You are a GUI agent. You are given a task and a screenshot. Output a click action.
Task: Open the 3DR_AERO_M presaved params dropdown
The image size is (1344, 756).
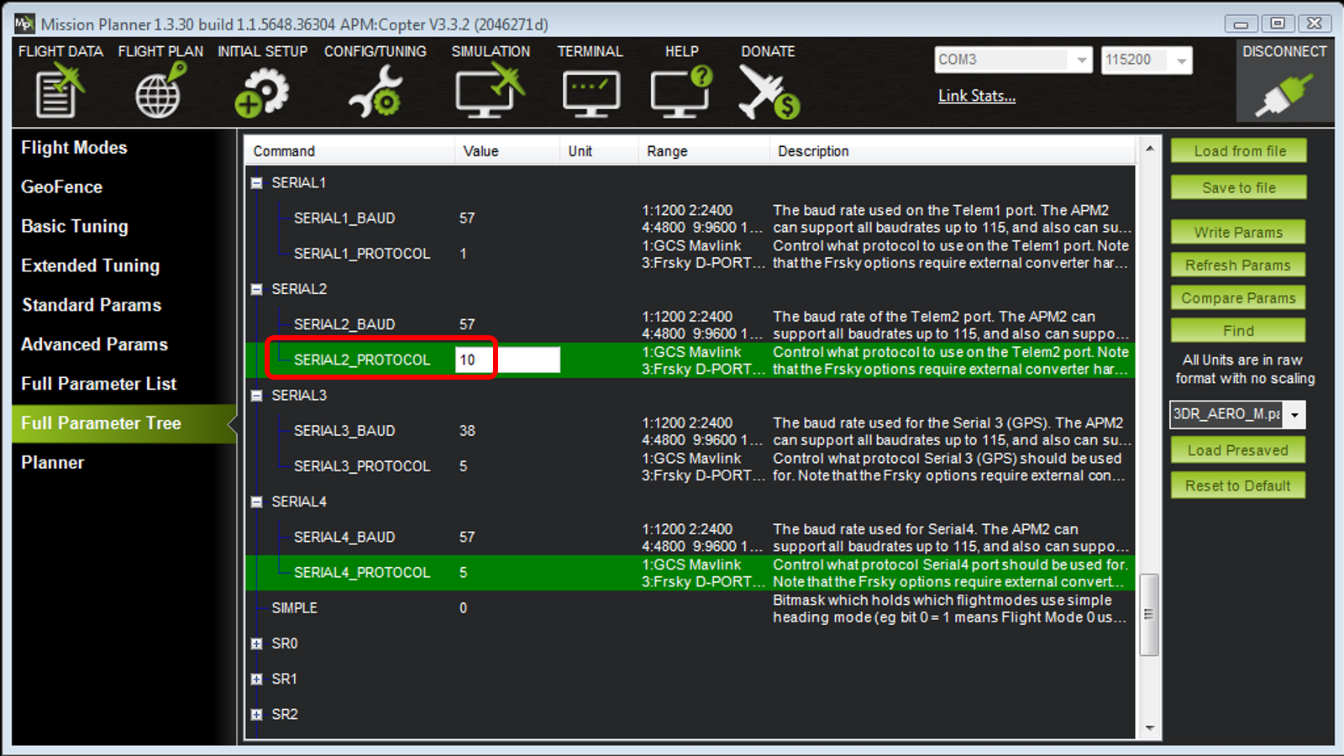(x=1294, y=415)
